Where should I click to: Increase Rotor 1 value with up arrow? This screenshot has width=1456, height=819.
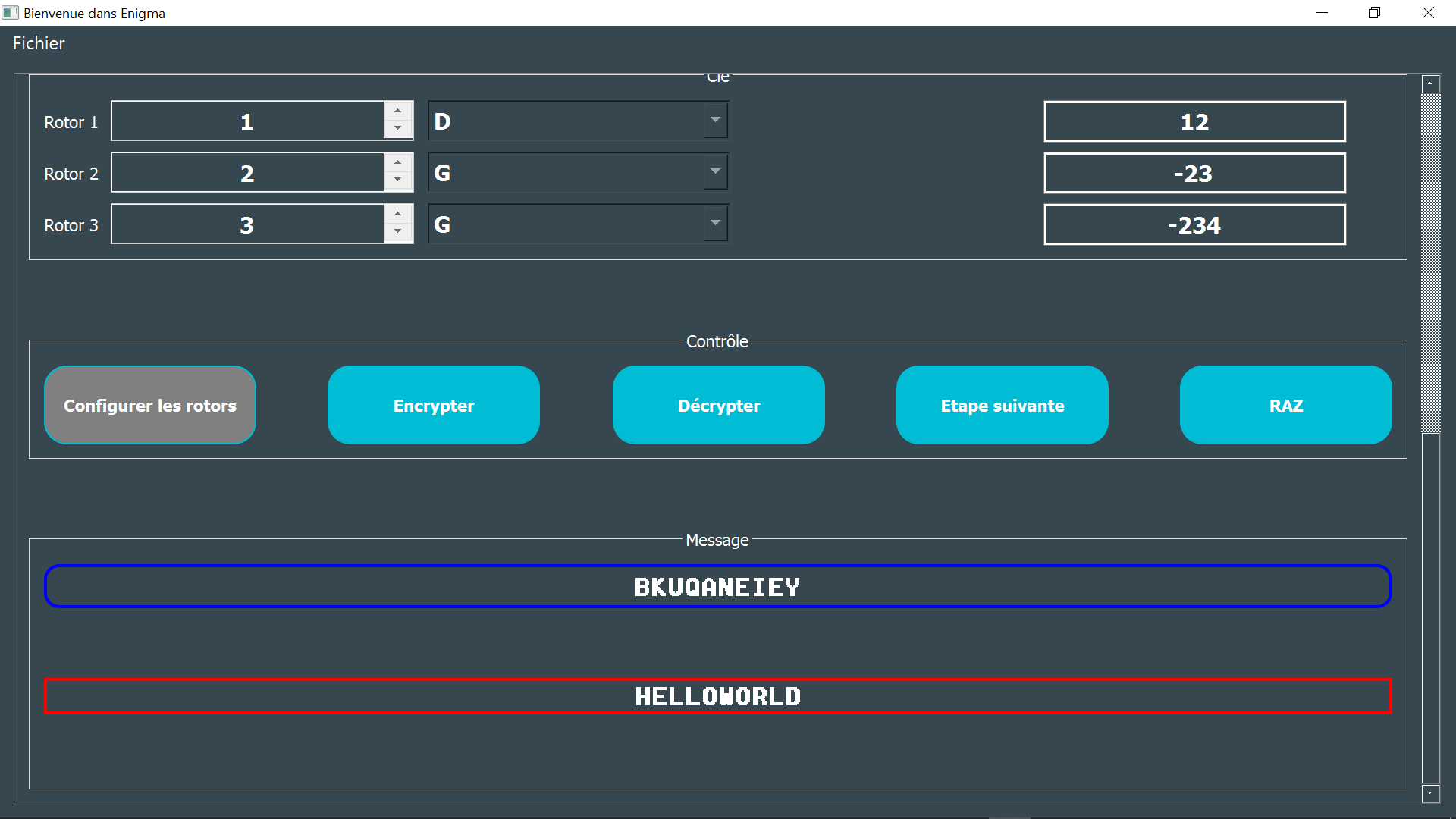[398, 110]
